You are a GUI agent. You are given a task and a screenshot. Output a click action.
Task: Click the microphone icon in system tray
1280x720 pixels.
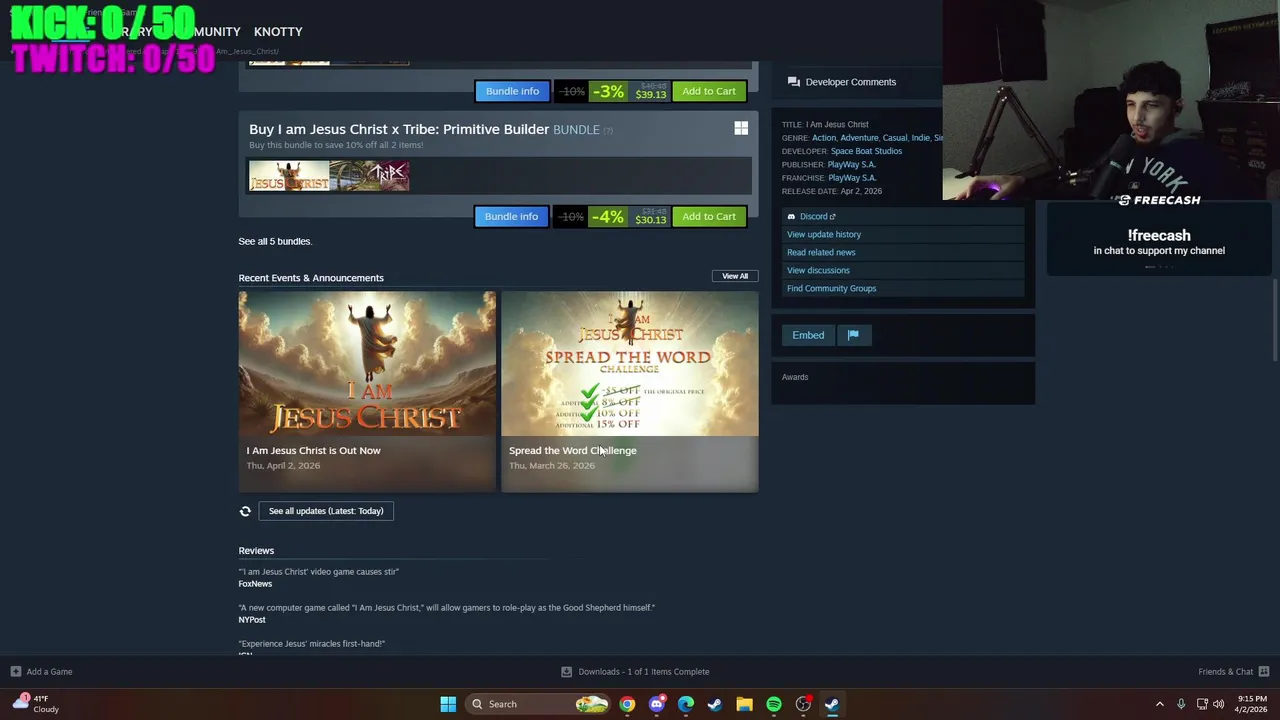tap(1181, 704)
